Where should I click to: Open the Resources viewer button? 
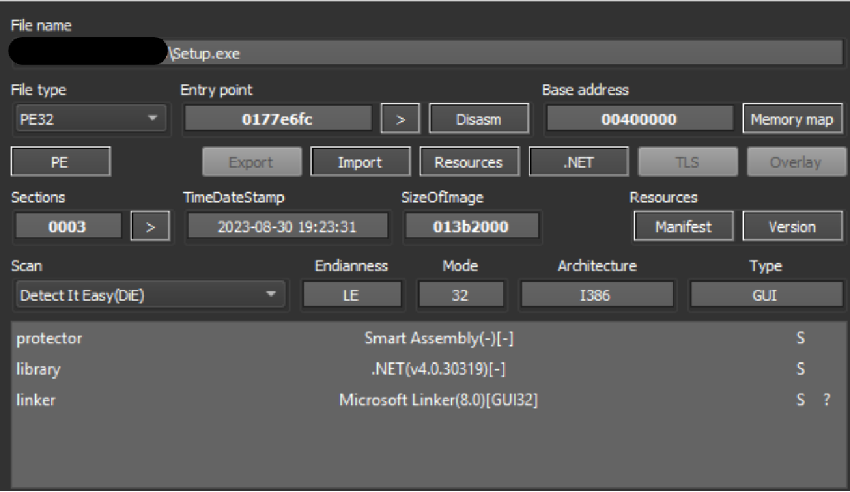click(469, 162)
